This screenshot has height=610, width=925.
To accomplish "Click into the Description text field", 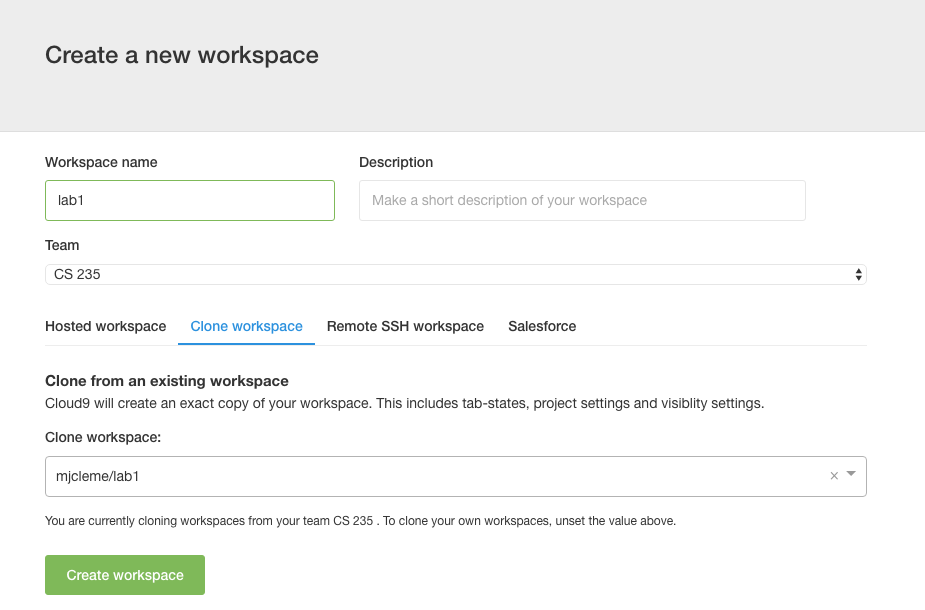I will point(582,200).
